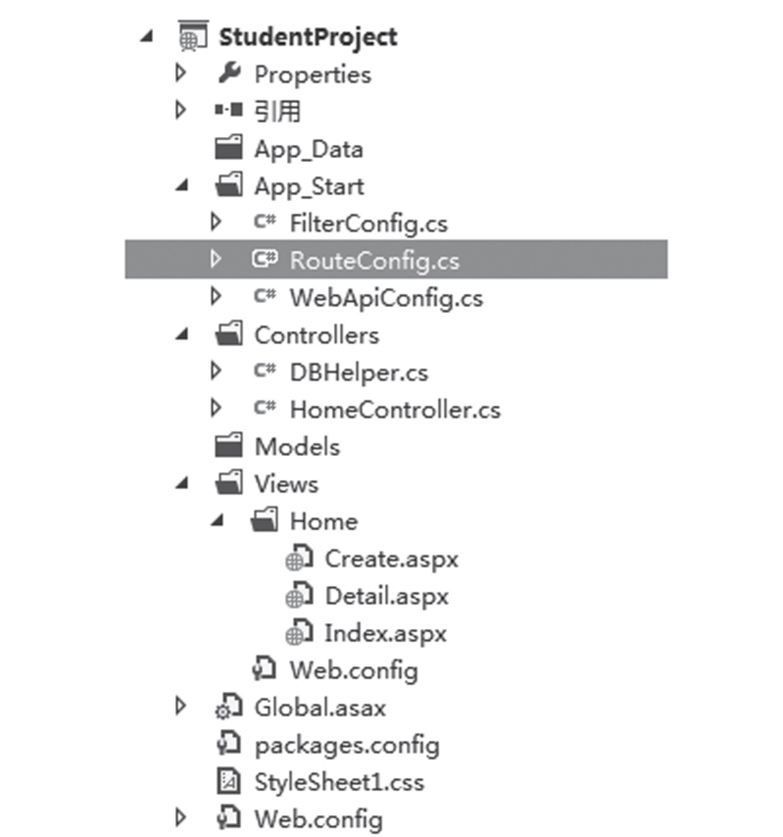Click the 引用 references icon

click(x=228, y=110)
